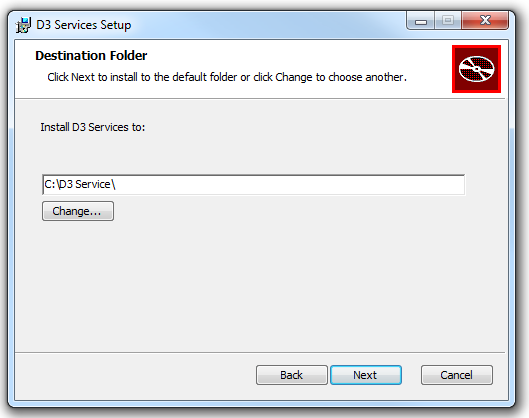Click the divider line below the header banner

coord(260,99)
